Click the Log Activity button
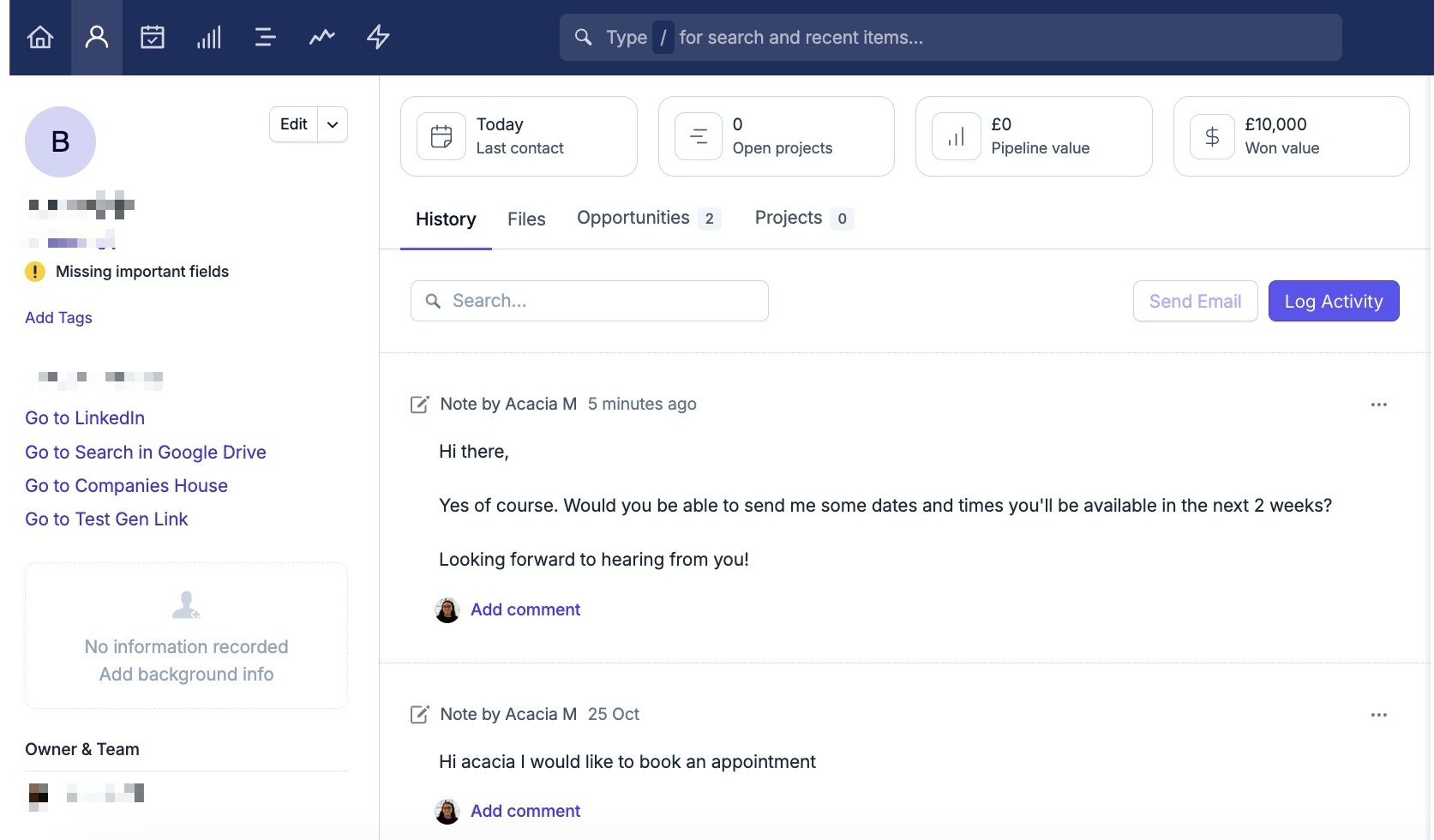 1334,301
